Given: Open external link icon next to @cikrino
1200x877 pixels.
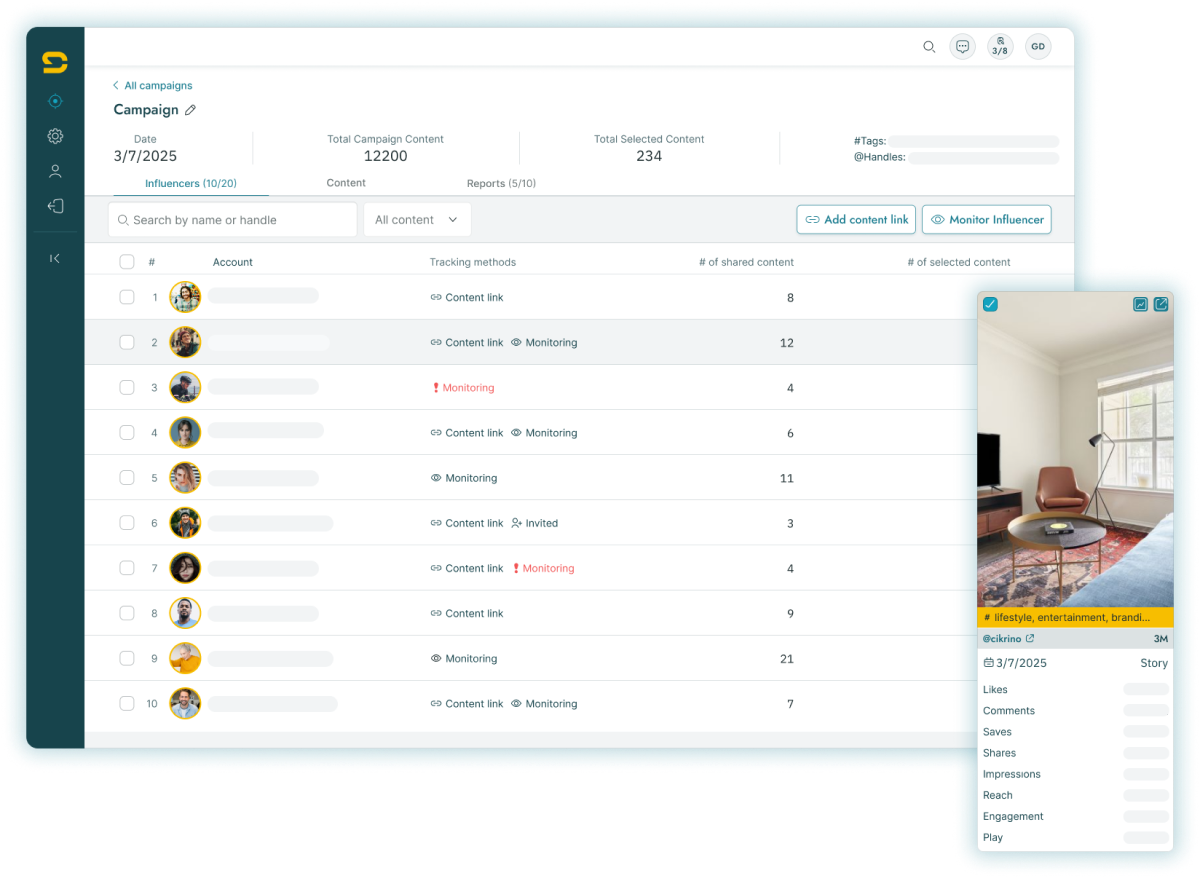Looking at the screenshot, I should click(x=1030, y=638).
